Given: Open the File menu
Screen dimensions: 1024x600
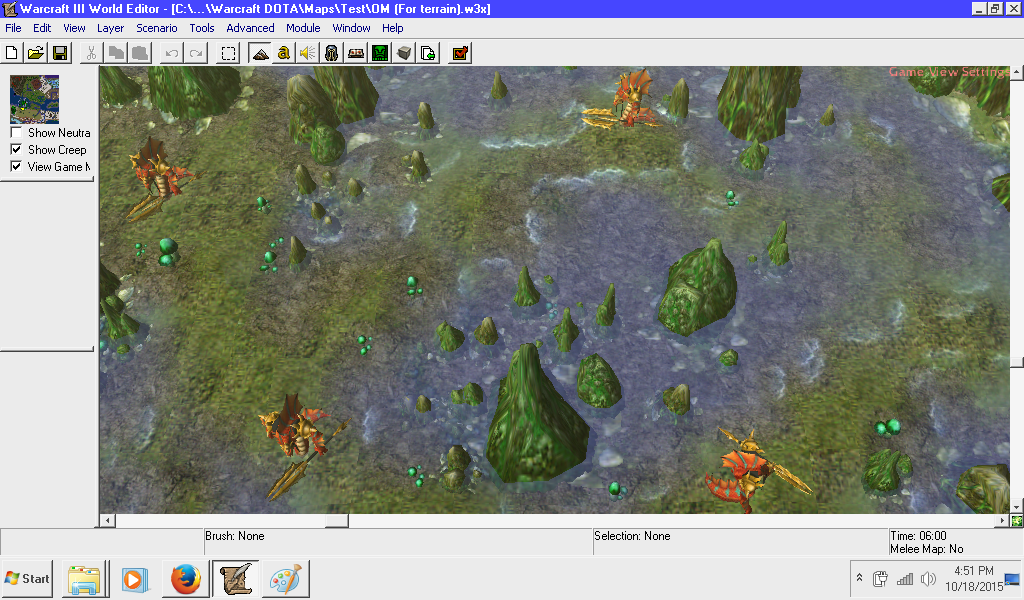Looking at the screenshot, I should pyautogui.click(x=13, y=28).
